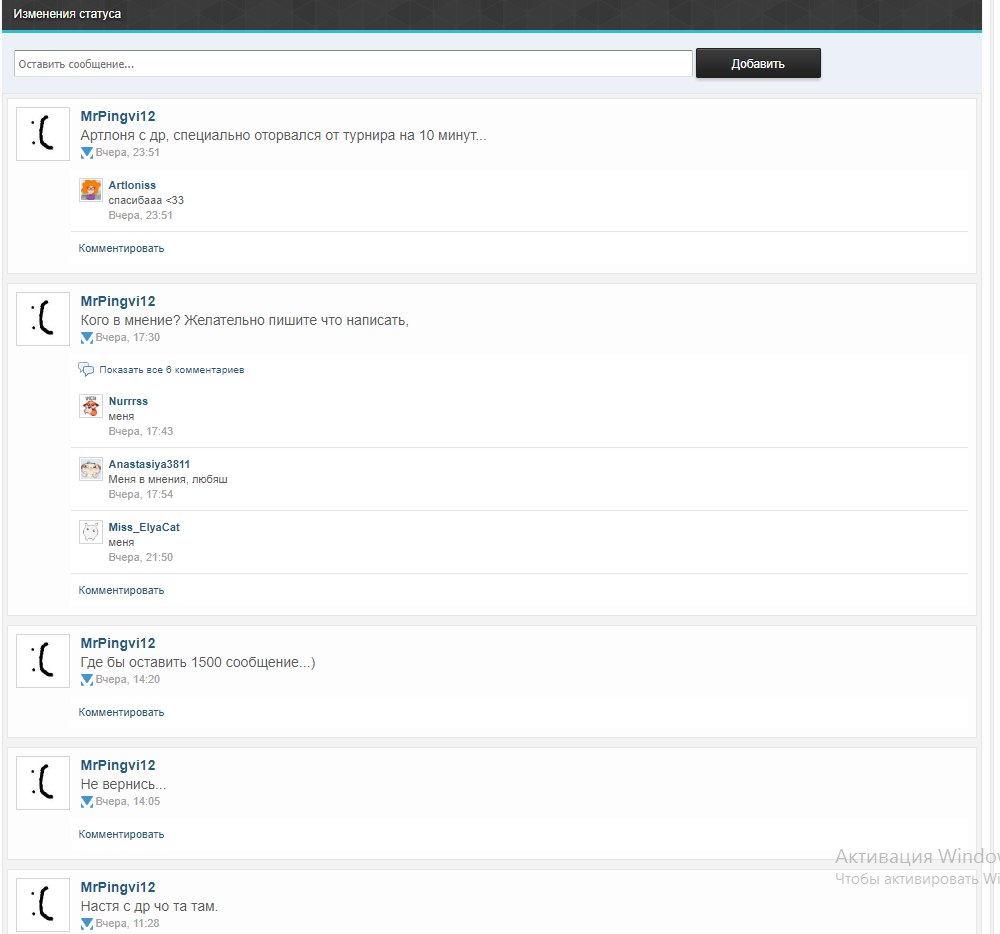Screen dimensions: 1000x934
Task: Open Miss_ElyaCat profile link
Action: click(x=144, y=527)
